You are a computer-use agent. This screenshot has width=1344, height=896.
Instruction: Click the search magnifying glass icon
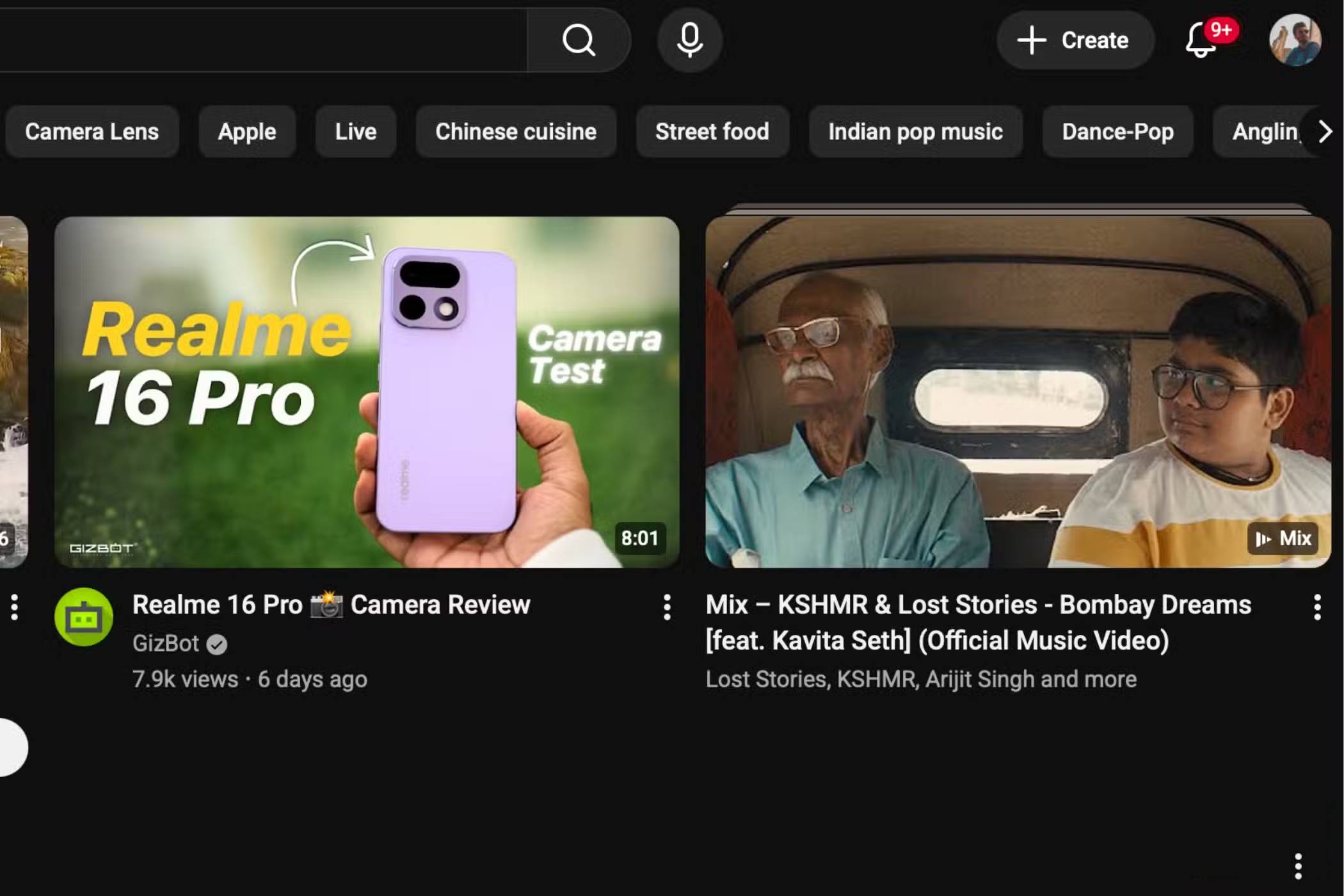[578, 40]
